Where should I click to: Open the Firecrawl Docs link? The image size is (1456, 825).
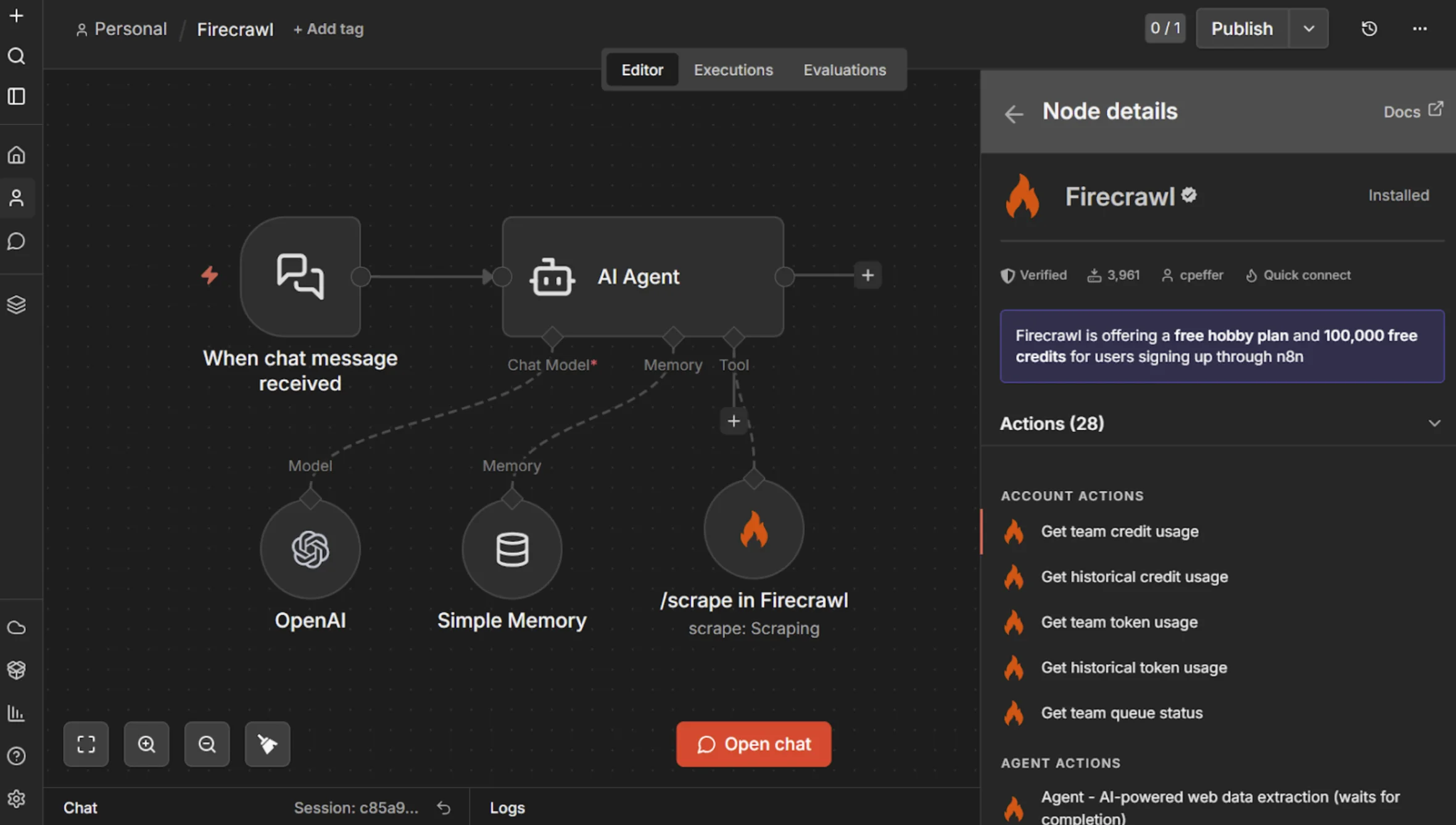[x=1413, y=111]
